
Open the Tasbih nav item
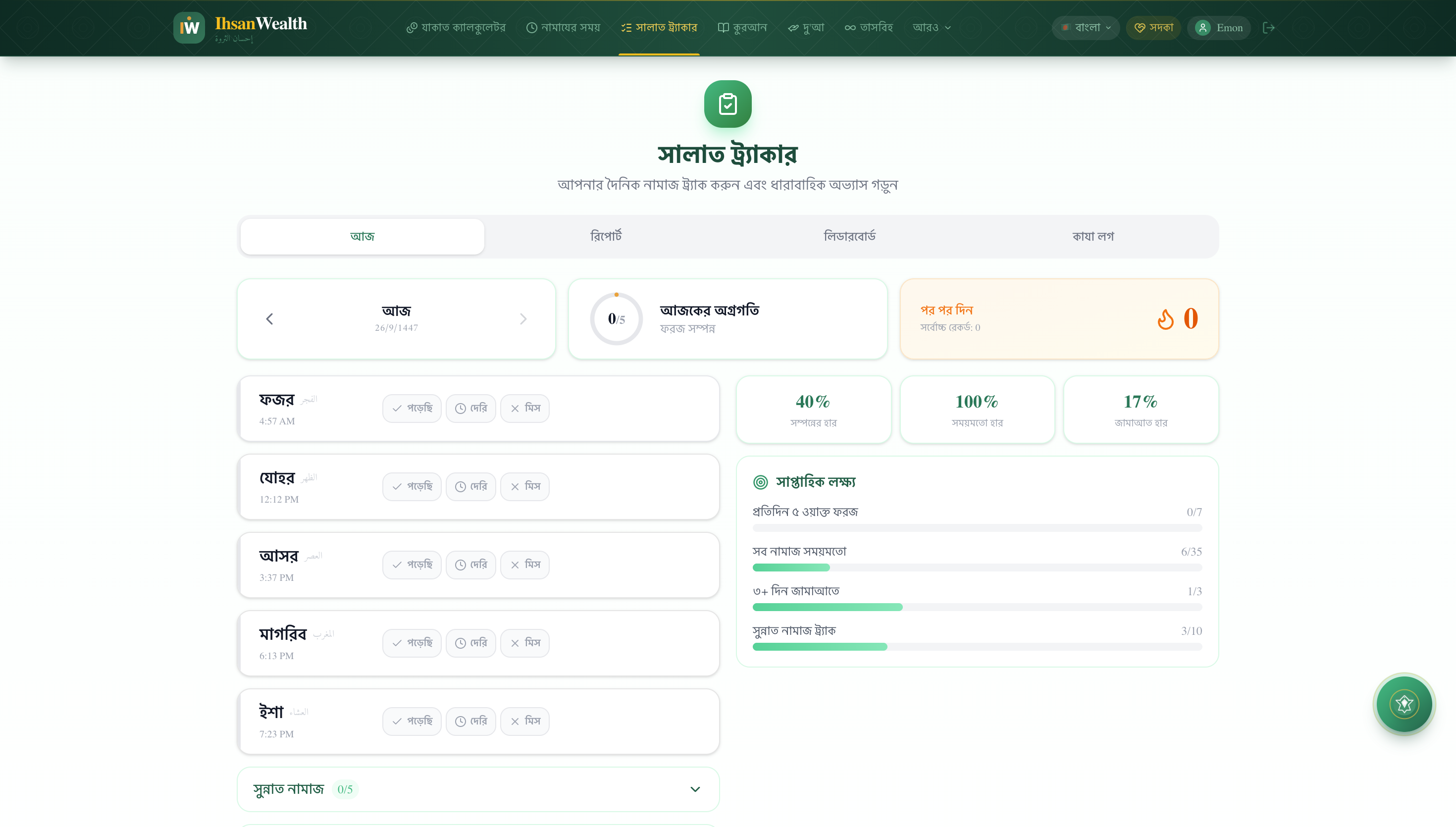click(869, 28)
